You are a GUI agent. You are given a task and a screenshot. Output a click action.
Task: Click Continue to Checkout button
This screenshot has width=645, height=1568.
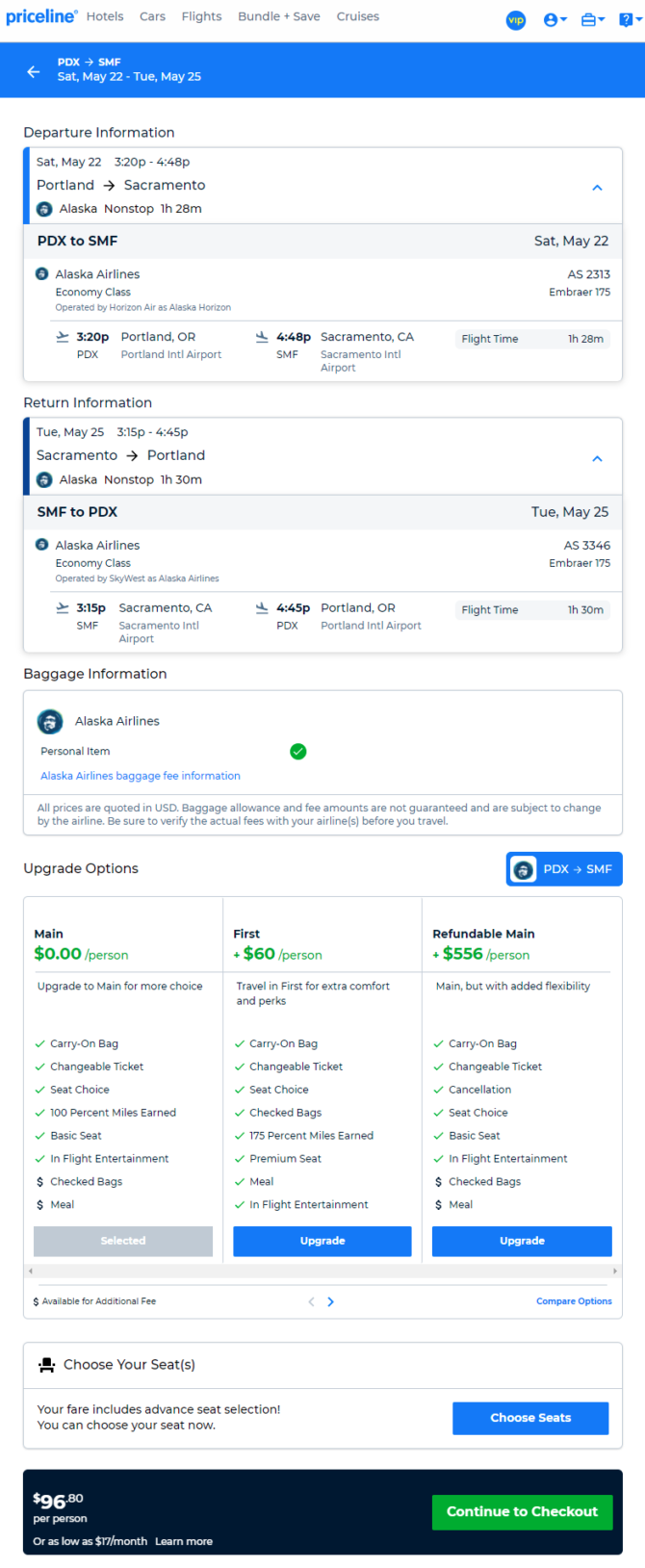[522, 1512]
